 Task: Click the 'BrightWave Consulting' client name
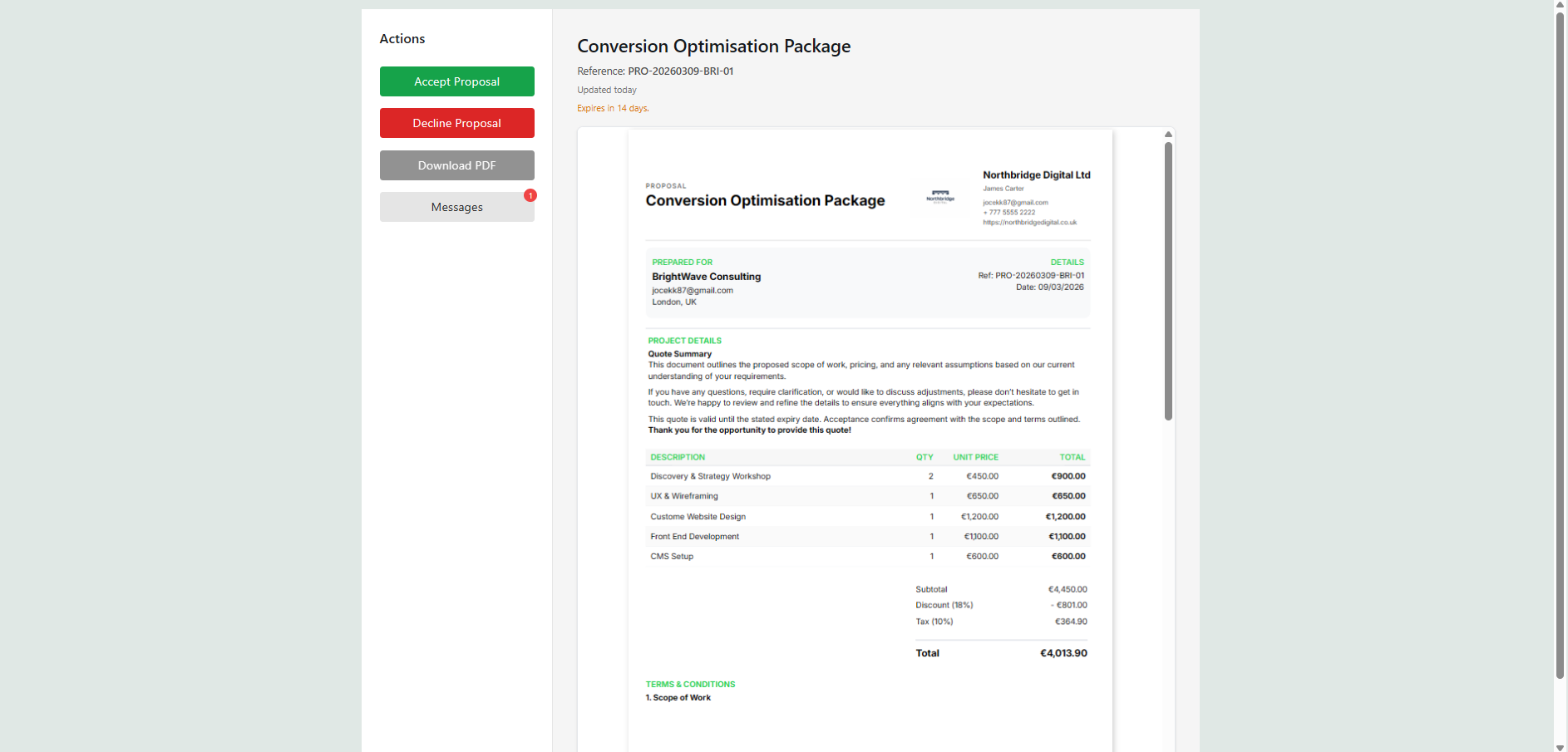coord(706,277)
